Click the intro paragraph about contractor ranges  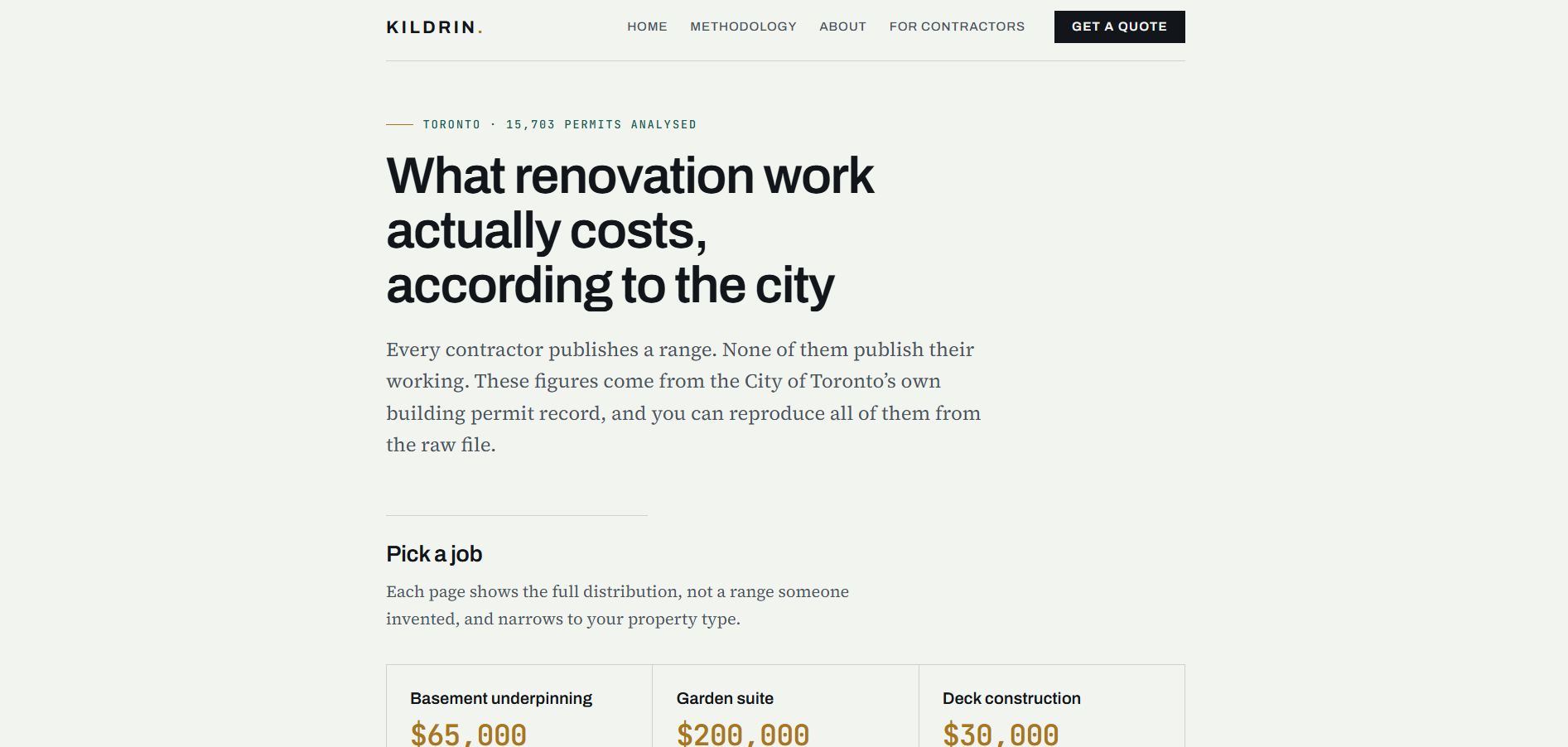683,397
